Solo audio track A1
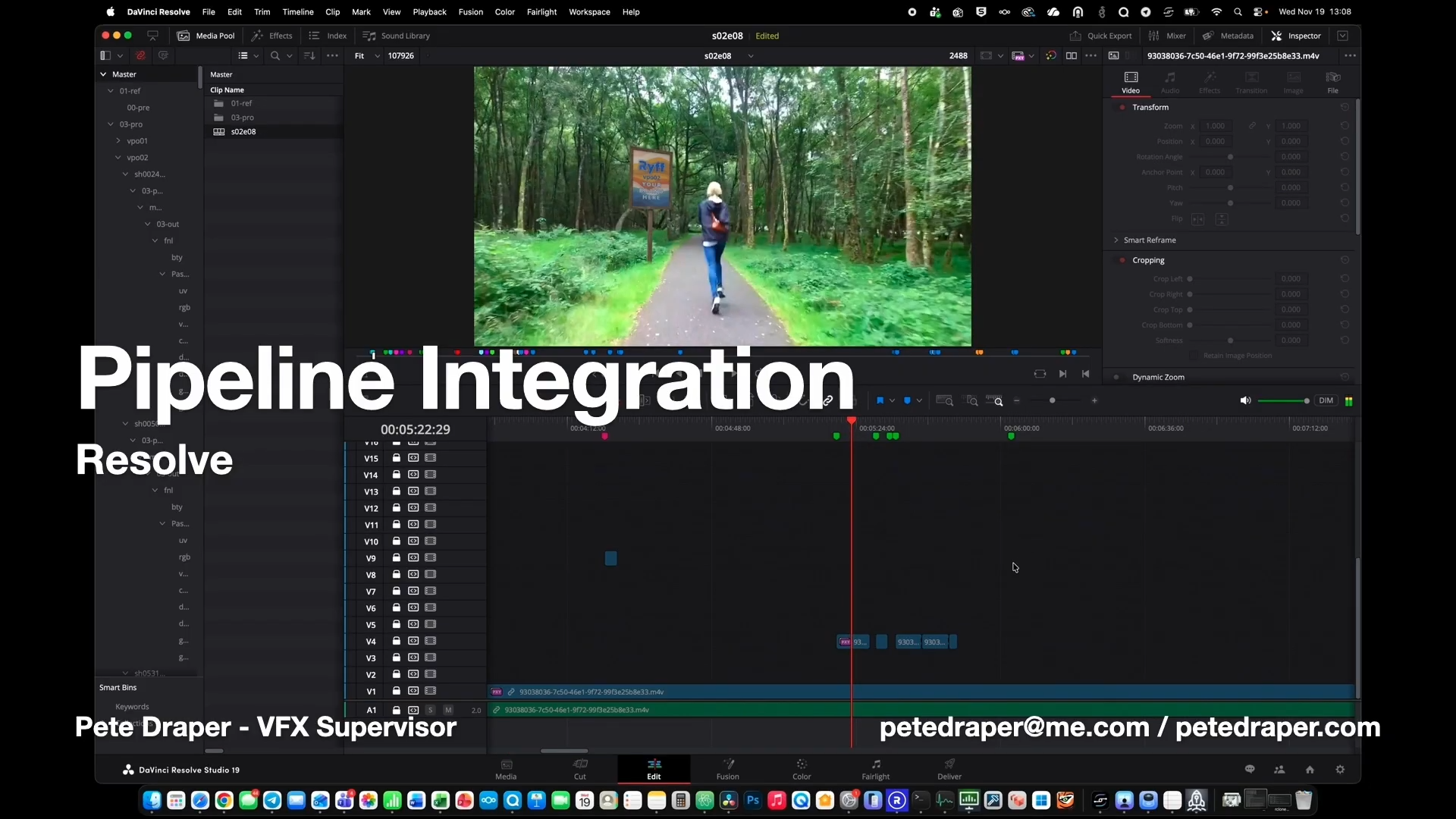Viewport: 1456px width, 819px height. pyautogui.click(x=430, y=711)
